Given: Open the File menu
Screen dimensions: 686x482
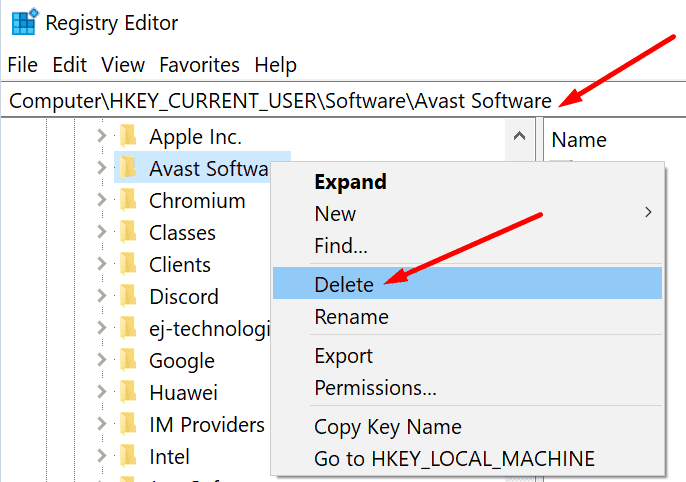Looking at the screenshot, I should coord(23,65).
